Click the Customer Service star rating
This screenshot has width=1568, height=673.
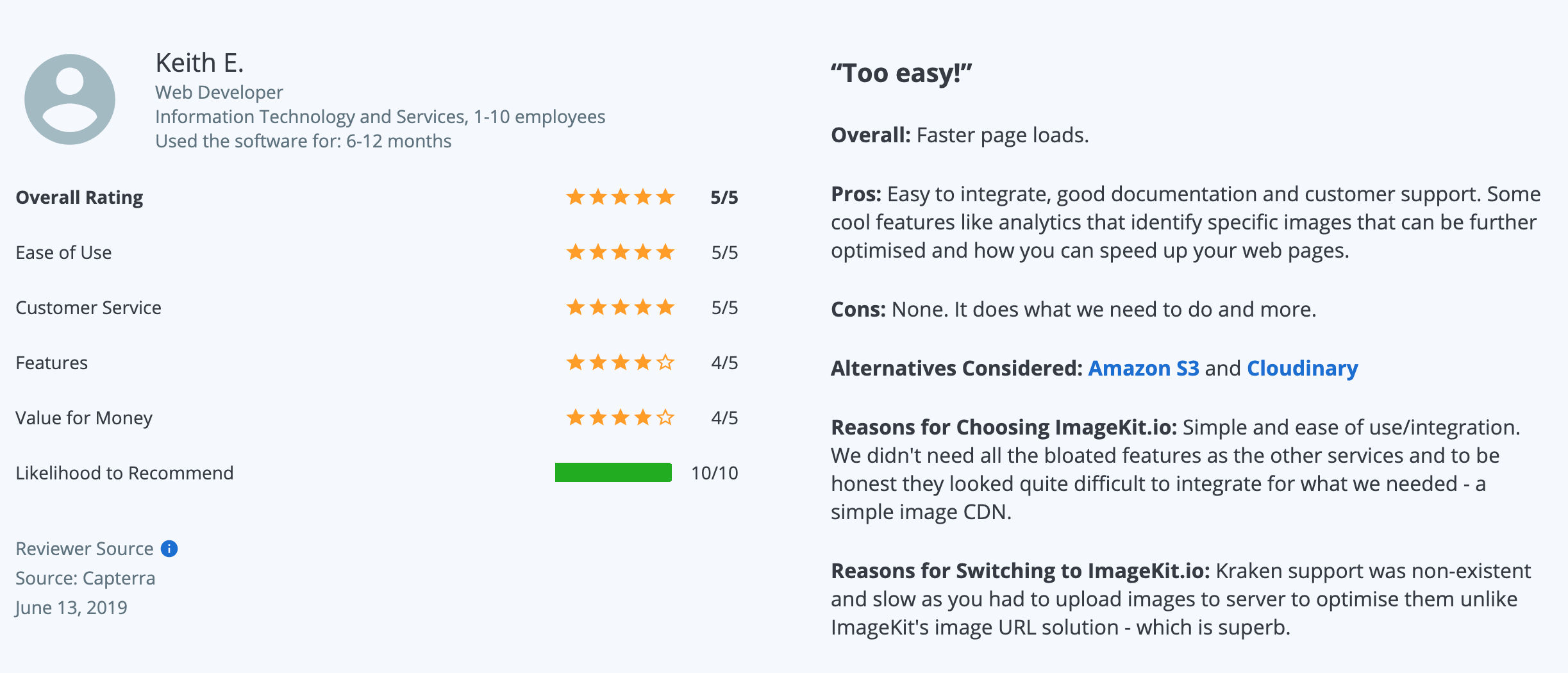click(x=621, y=307)
